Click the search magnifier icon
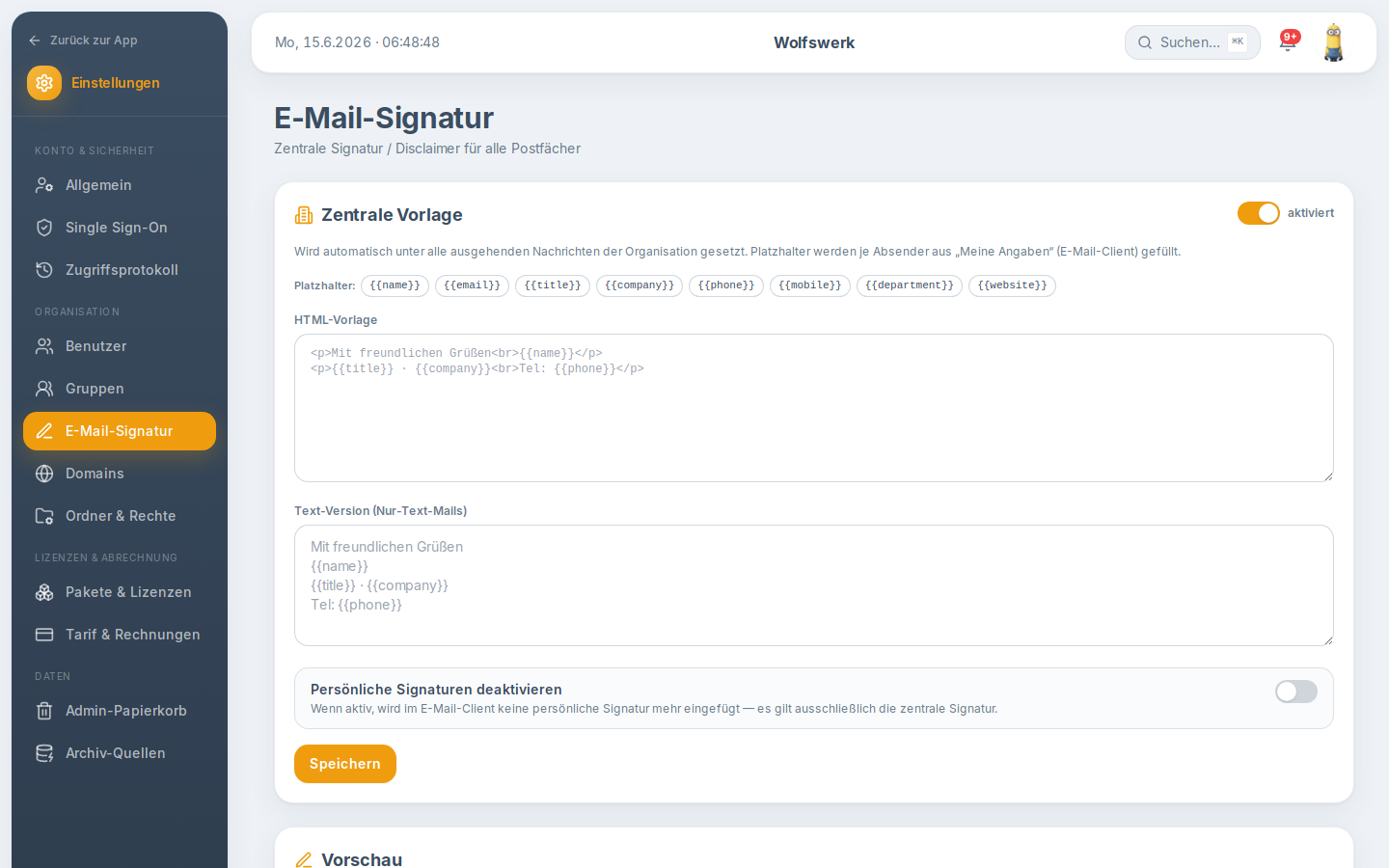Screen dimensions: 1389x868 pyautogui.click(x=1145, y=42)
